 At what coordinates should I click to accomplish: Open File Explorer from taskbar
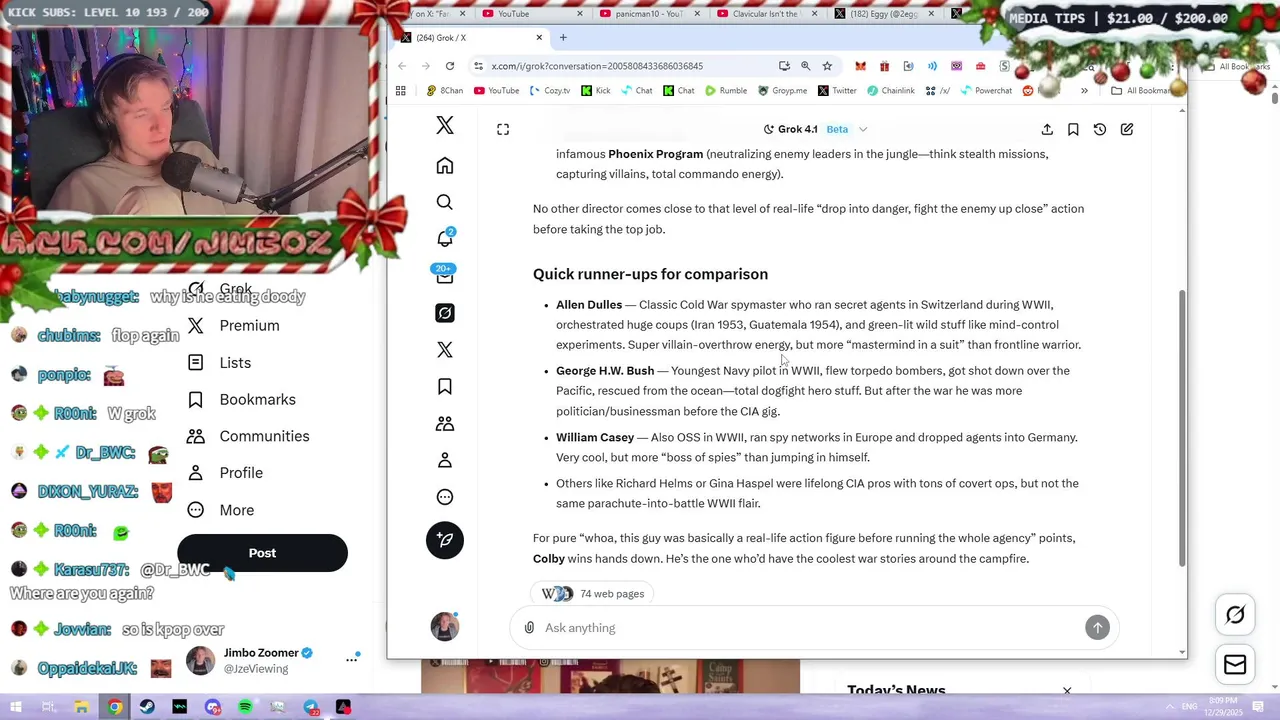click(x=81, y=707)
